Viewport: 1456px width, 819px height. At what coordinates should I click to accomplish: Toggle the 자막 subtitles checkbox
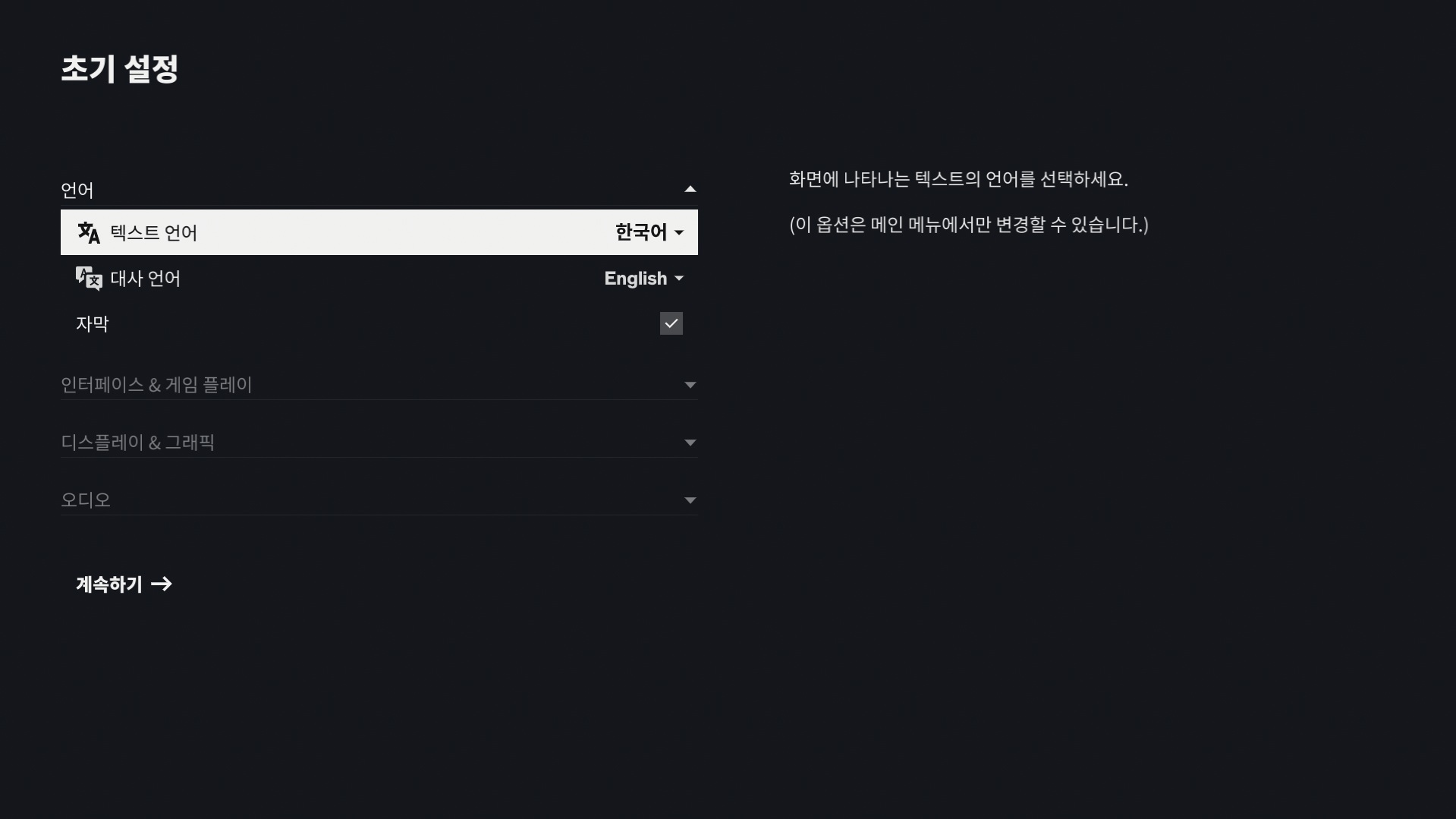tap(671, 323)
